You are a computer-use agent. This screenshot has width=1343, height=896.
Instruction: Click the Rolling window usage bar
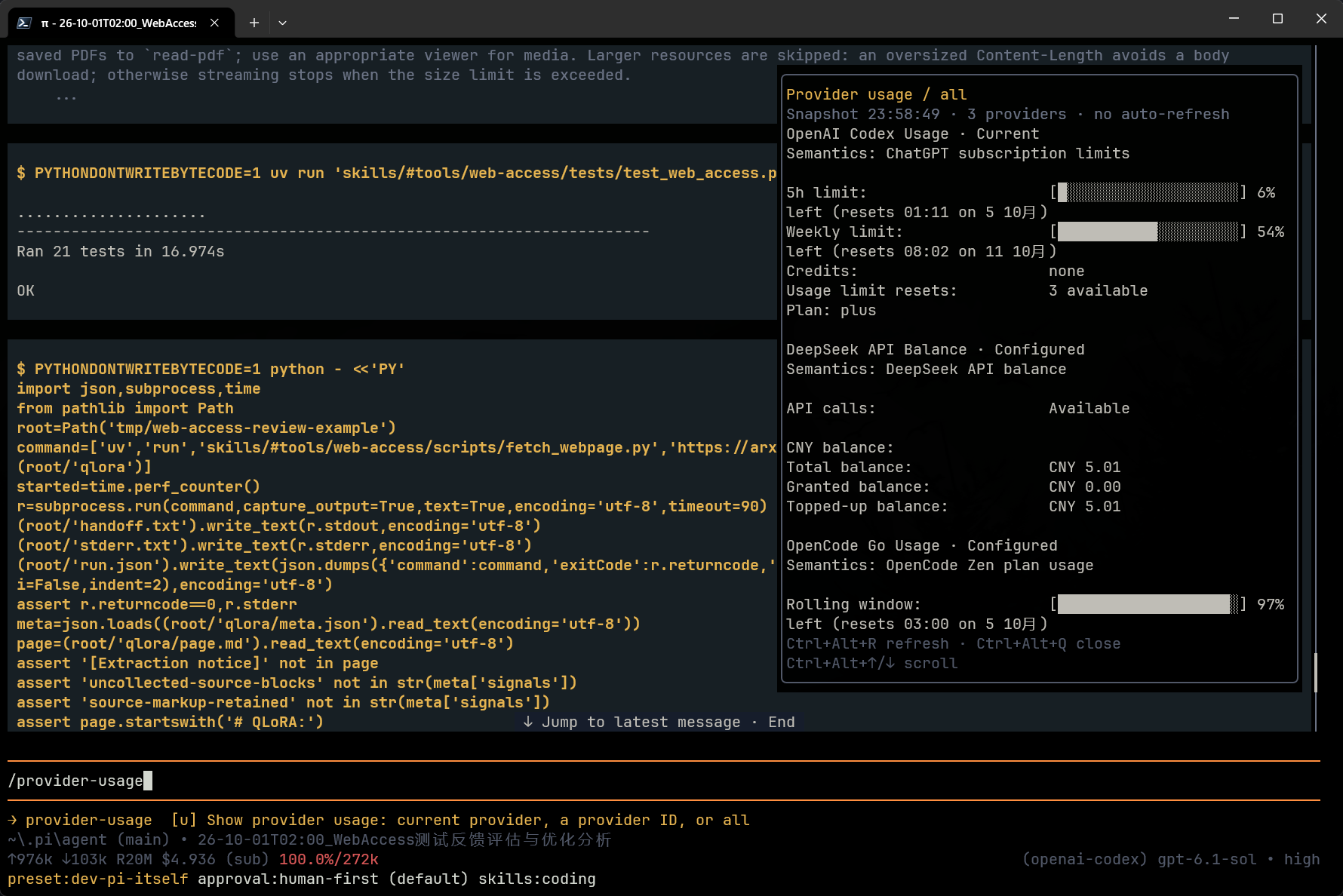click(1148, 604)
